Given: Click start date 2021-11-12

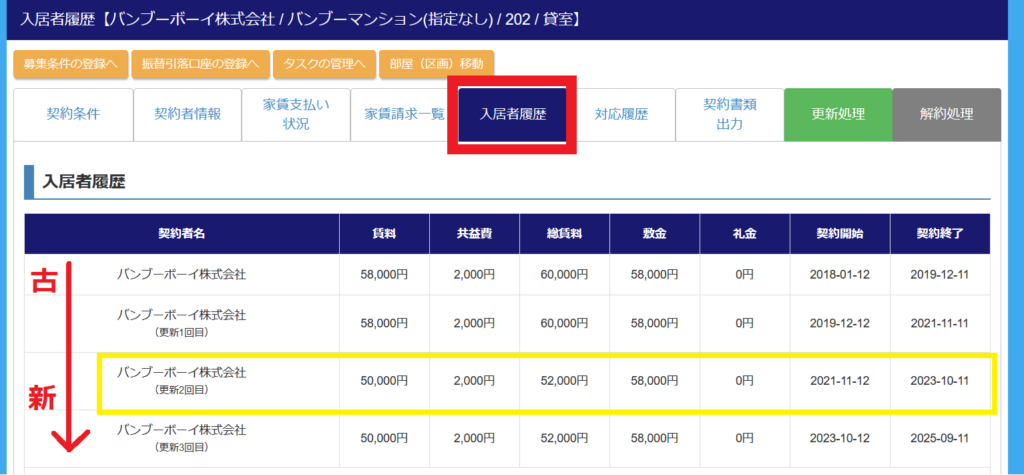Looking at the screenshot, I should point(839,380).
